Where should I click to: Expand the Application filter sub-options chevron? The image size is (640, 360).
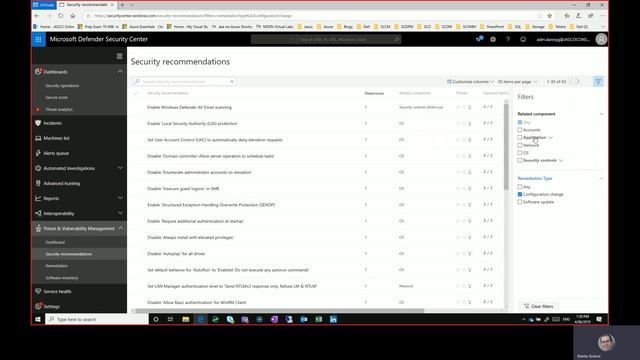click(551, 138)
